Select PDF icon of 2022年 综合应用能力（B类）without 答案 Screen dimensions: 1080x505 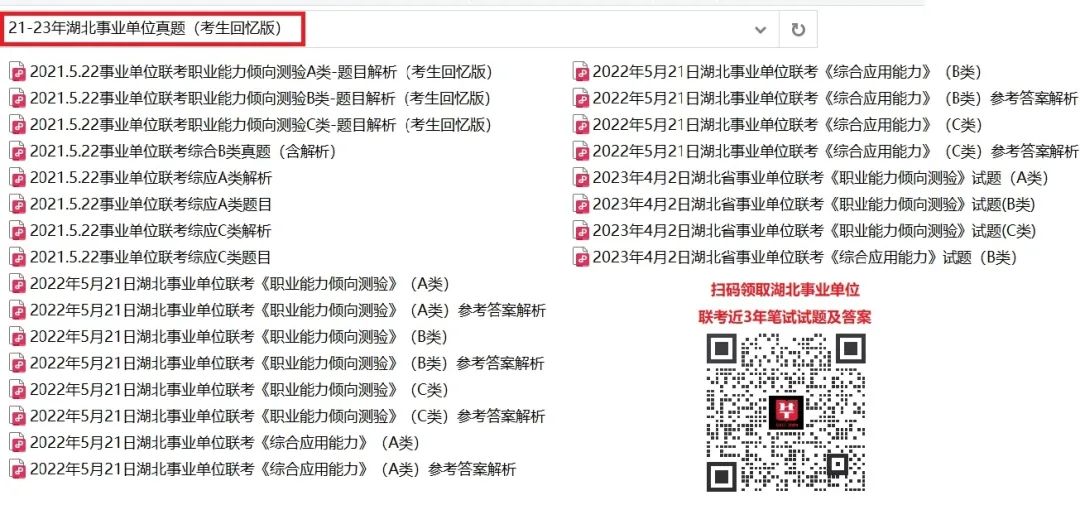pos(581,72)
